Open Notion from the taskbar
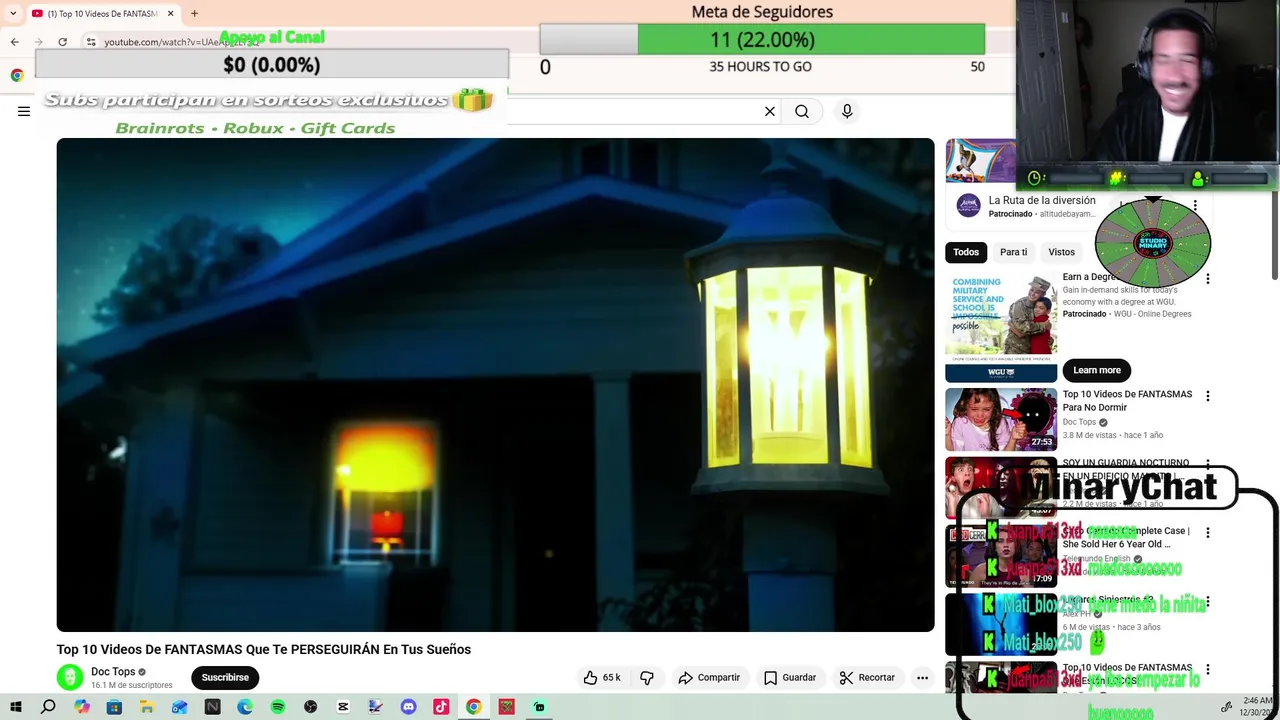Screen dimensions: 1280x720 coord(212,707)
